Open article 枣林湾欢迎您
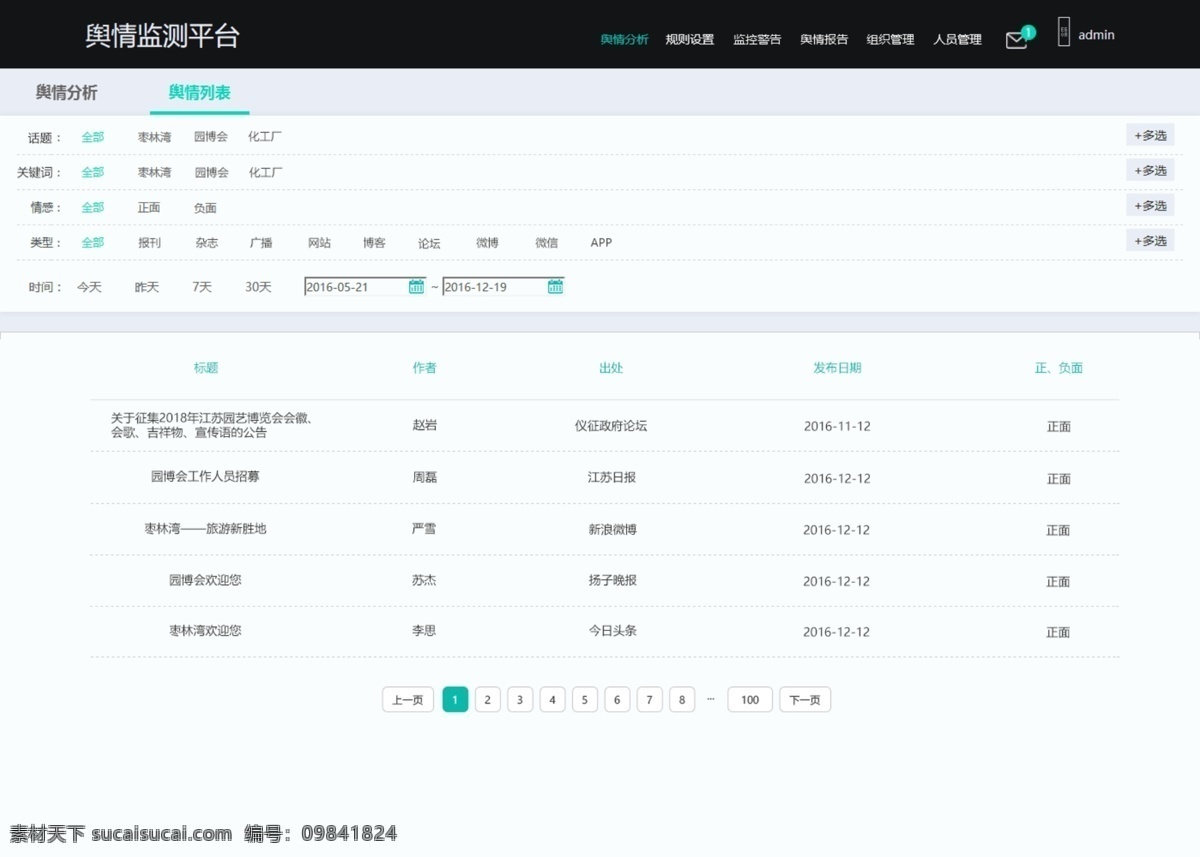Image resolution: width=1200 pixels, height=857 pixels. click(x=205, y=631)
